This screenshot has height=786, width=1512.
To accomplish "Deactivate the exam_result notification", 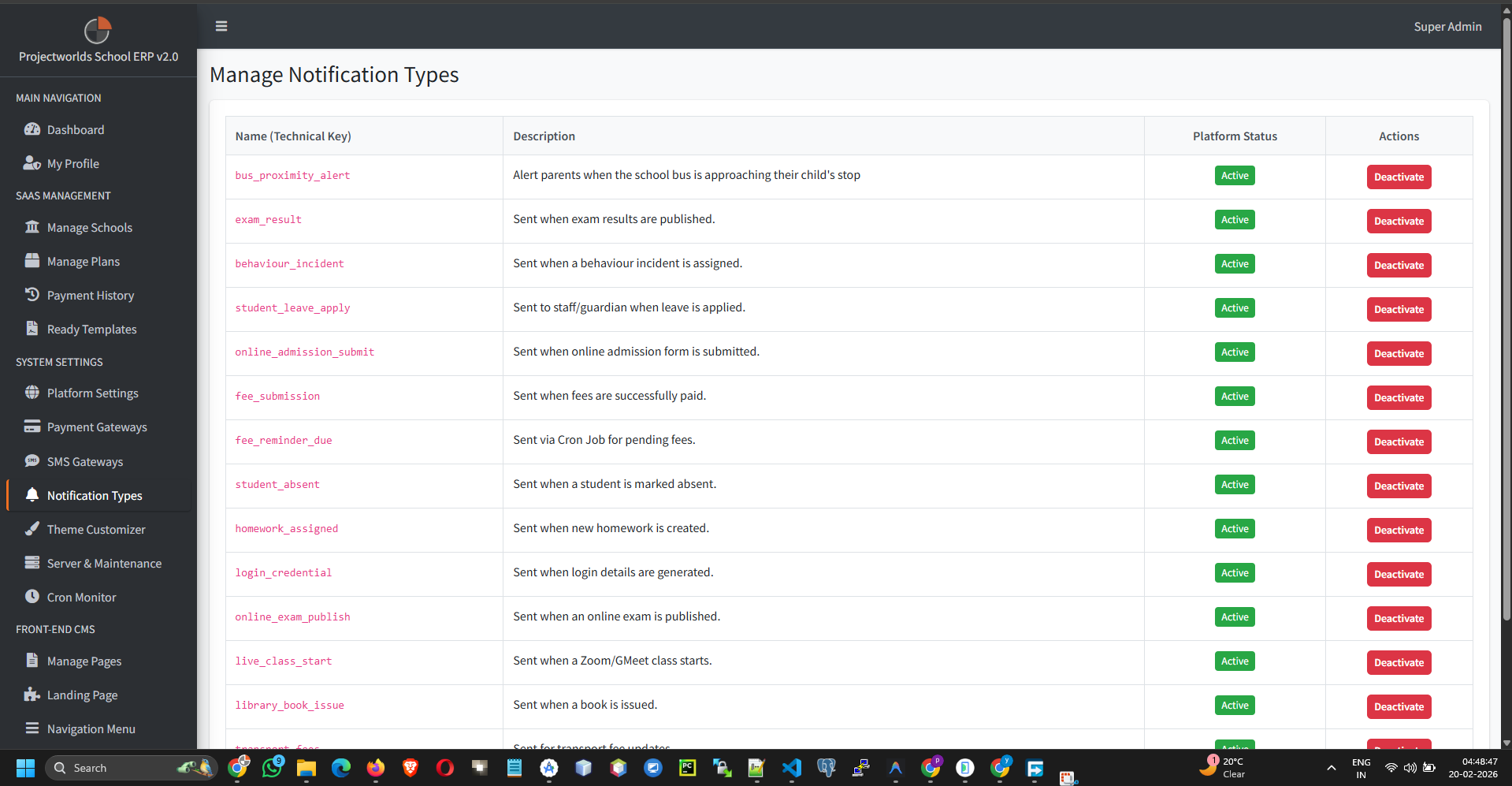I will click(x=1399, y=221).
